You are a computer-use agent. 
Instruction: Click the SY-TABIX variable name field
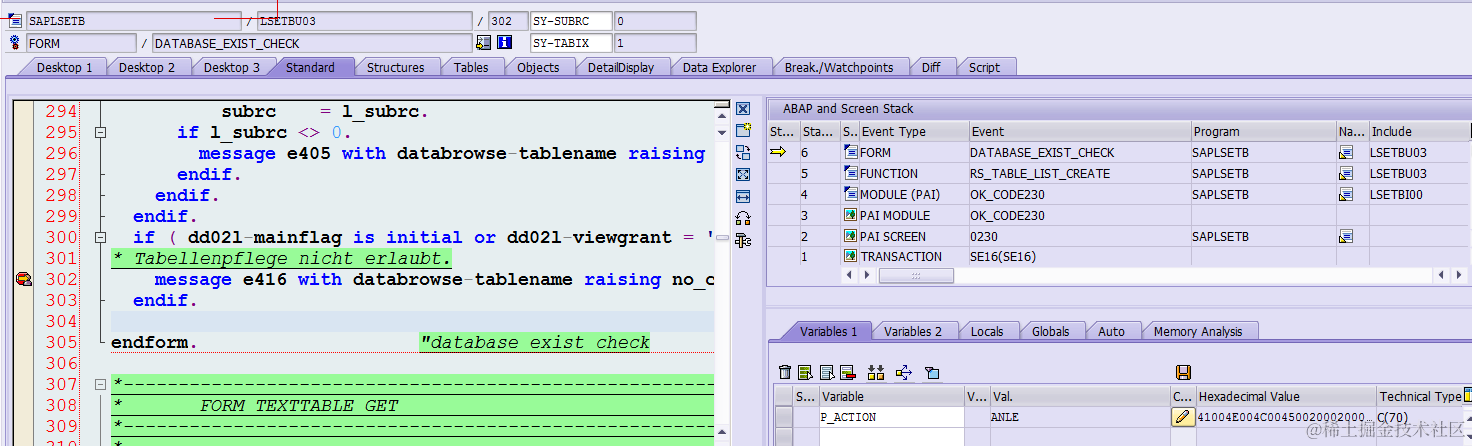click(571, 43)
